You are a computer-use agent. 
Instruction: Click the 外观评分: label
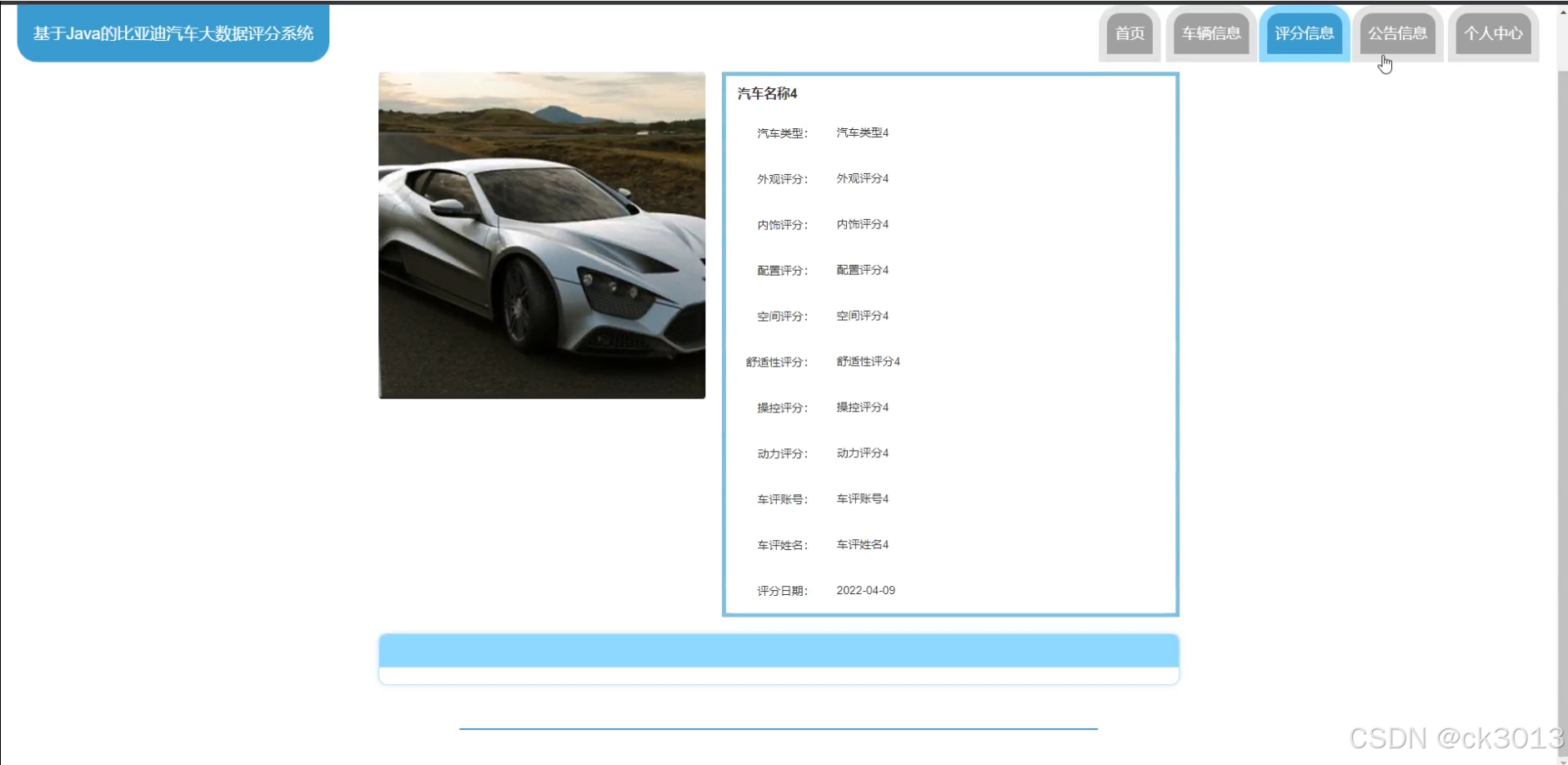click(782, 179)
